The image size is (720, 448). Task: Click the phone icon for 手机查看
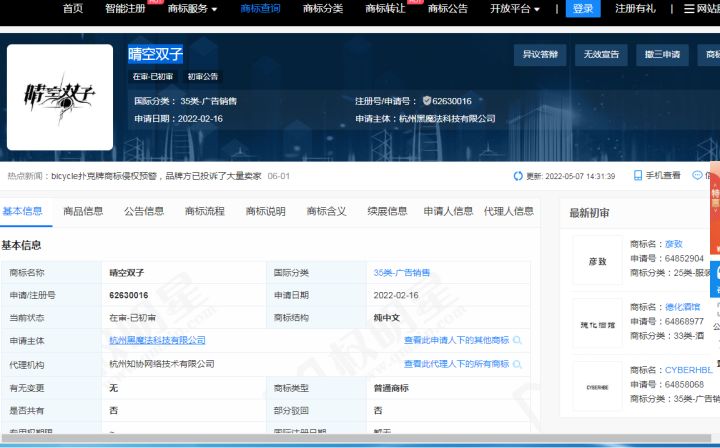click(x=638, y=175)
